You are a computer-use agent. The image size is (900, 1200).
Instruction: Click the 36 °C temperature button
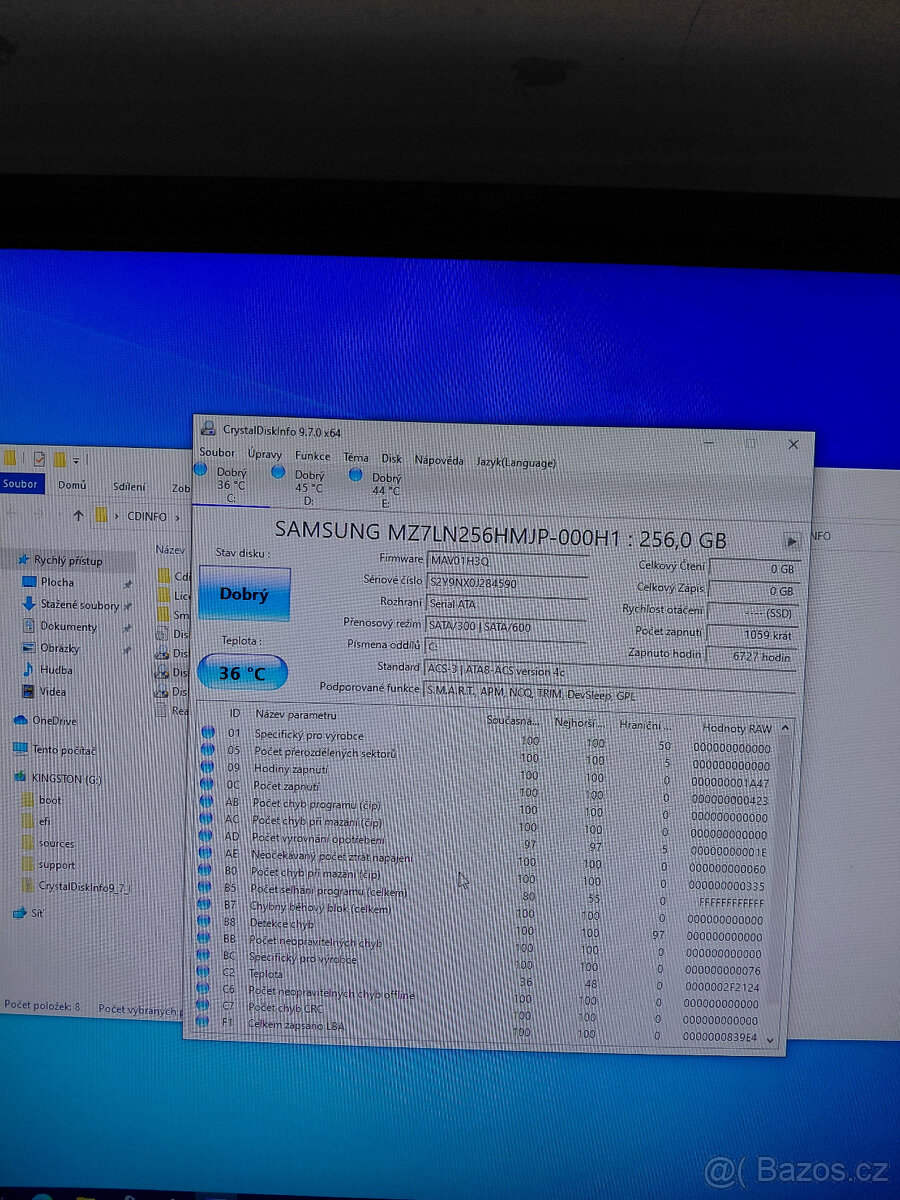click(242, 673)
